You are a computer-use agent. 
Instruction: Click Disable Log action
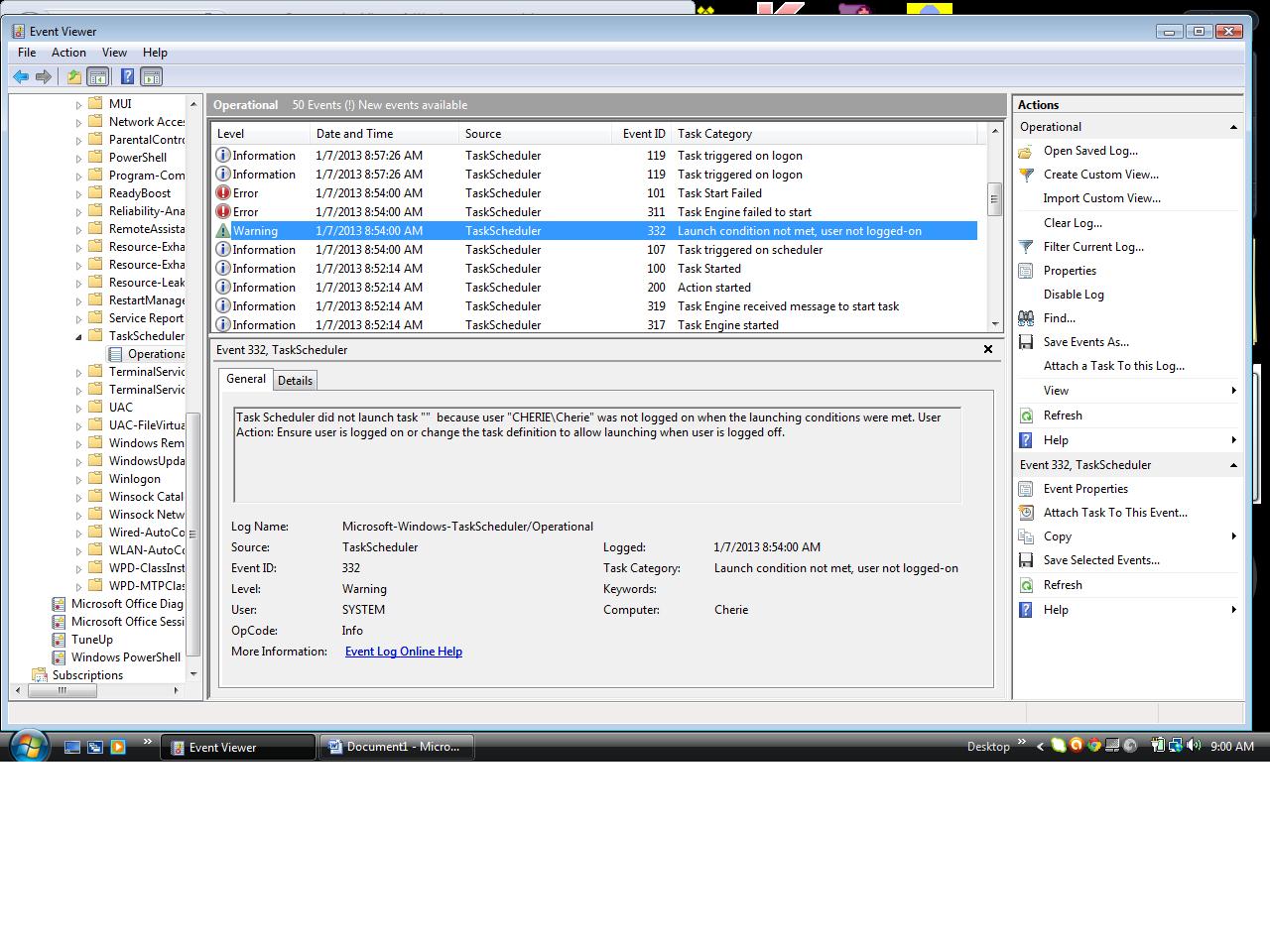tap(1074, 295)
